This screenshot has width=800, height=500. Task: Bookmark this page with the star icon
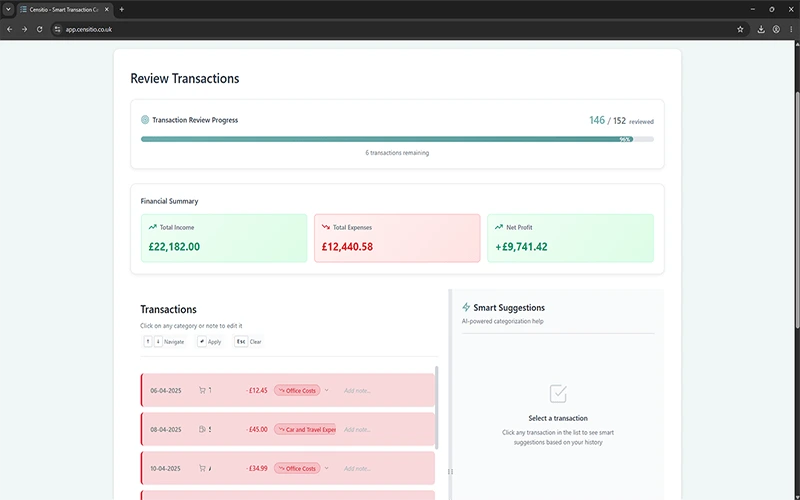[740, 30]
